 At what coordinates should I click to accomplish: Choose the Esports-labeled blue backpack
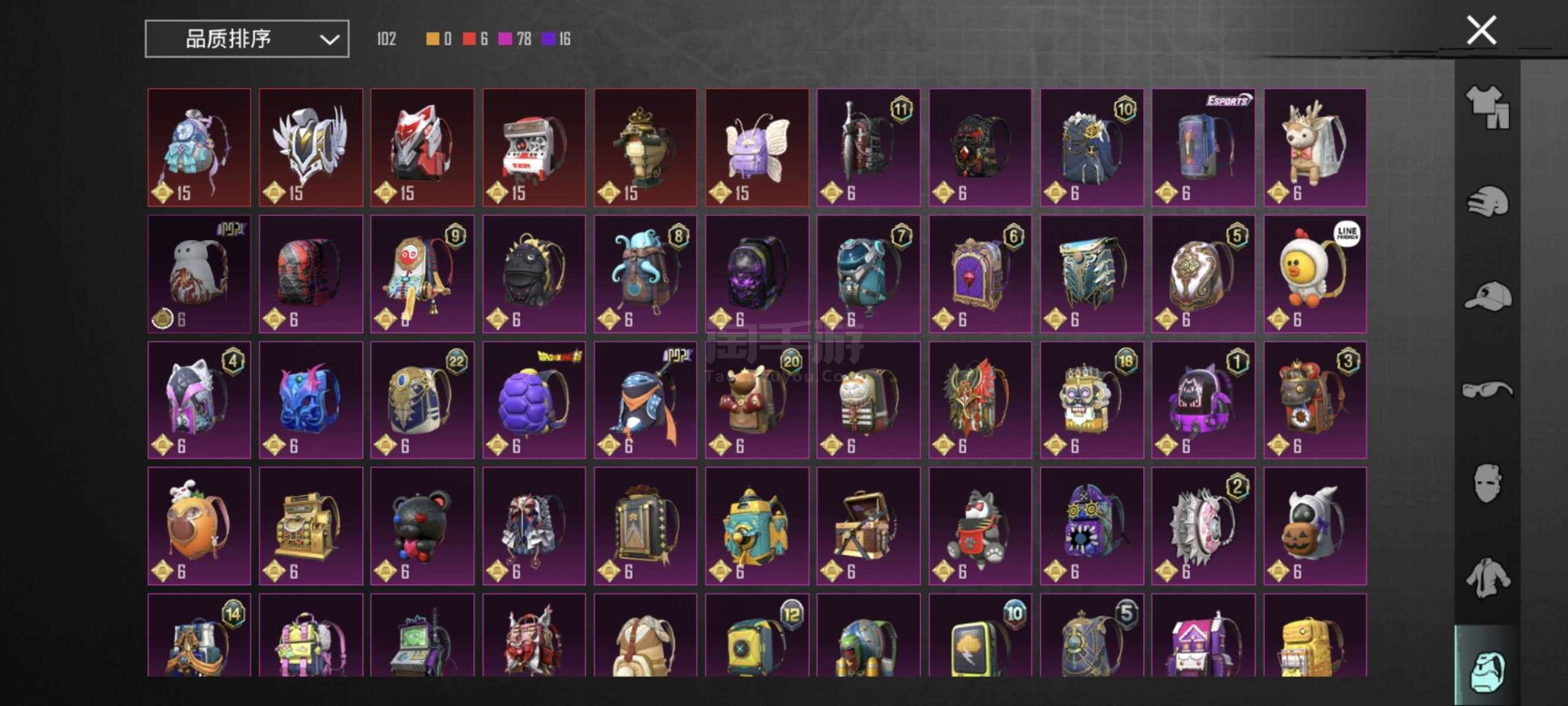[x=1203, y=147]
